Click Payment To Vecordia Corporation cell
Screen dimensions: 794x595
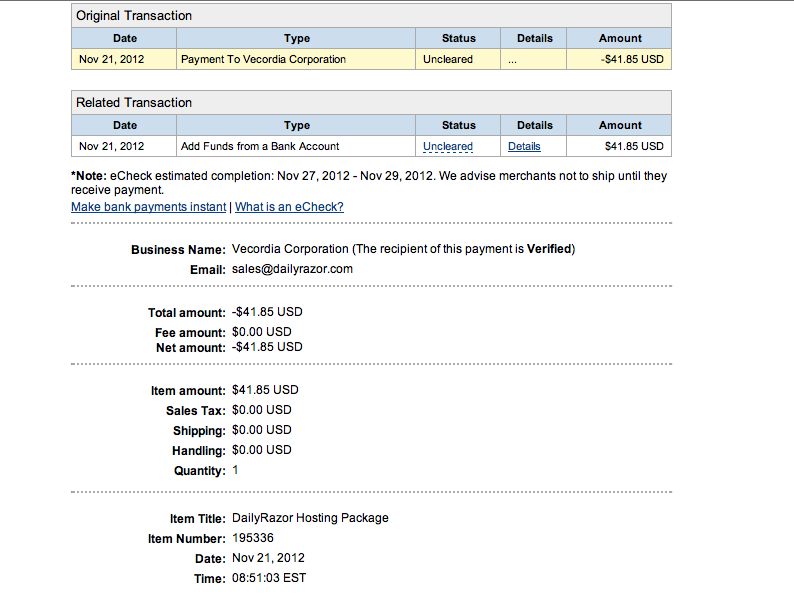pyautogui.click(x=296, y=59)
